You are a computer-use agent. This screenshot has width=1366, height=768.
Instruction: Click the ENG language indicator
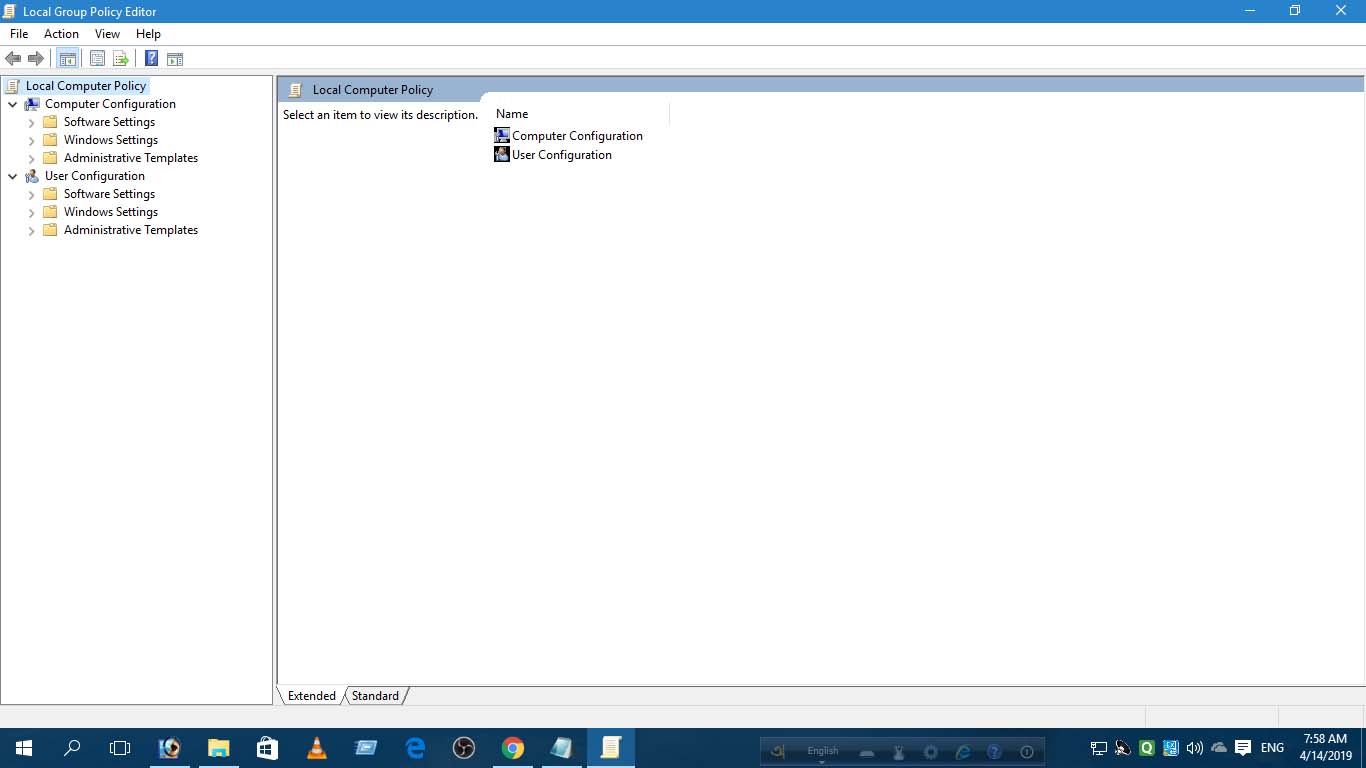(1272, 748)
